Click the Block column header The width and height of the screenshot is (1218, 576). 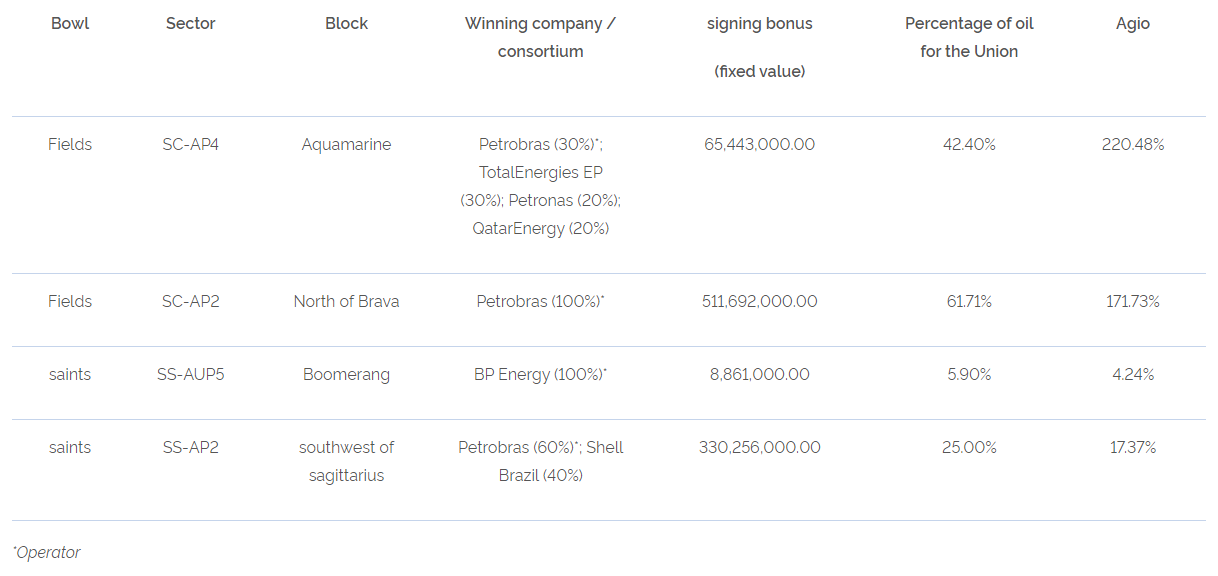point(346,23)
